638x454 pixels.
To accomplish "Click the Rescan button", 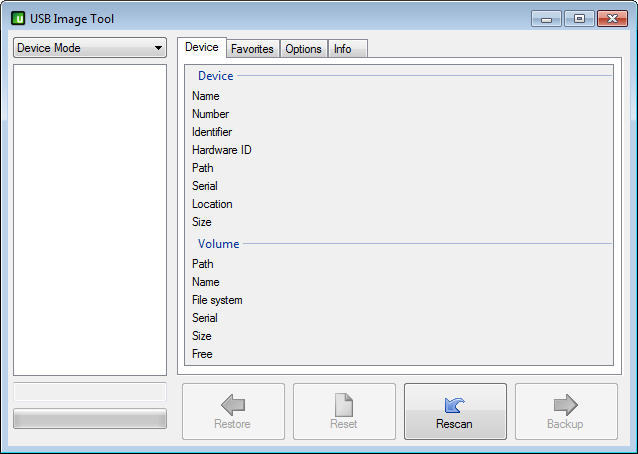I will click(x=455, y=411).
